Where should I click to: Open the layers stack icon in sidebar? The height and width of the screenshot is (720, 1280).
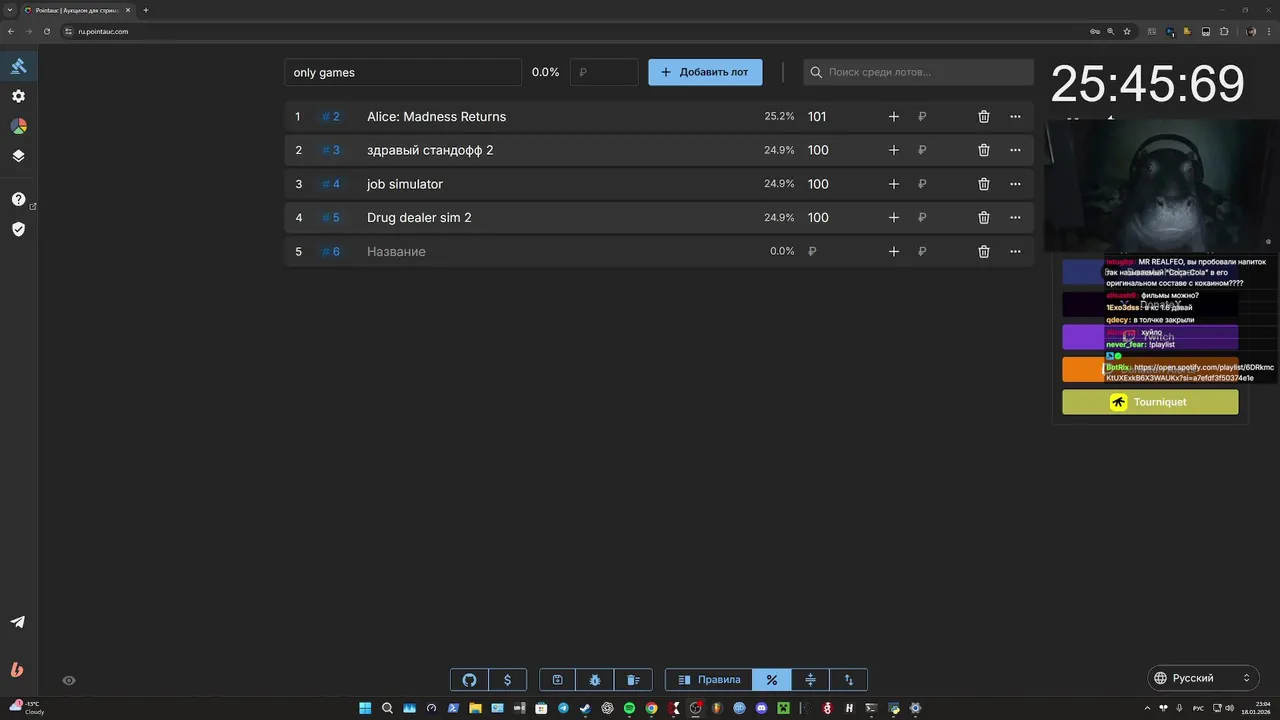tap(18, 156)
